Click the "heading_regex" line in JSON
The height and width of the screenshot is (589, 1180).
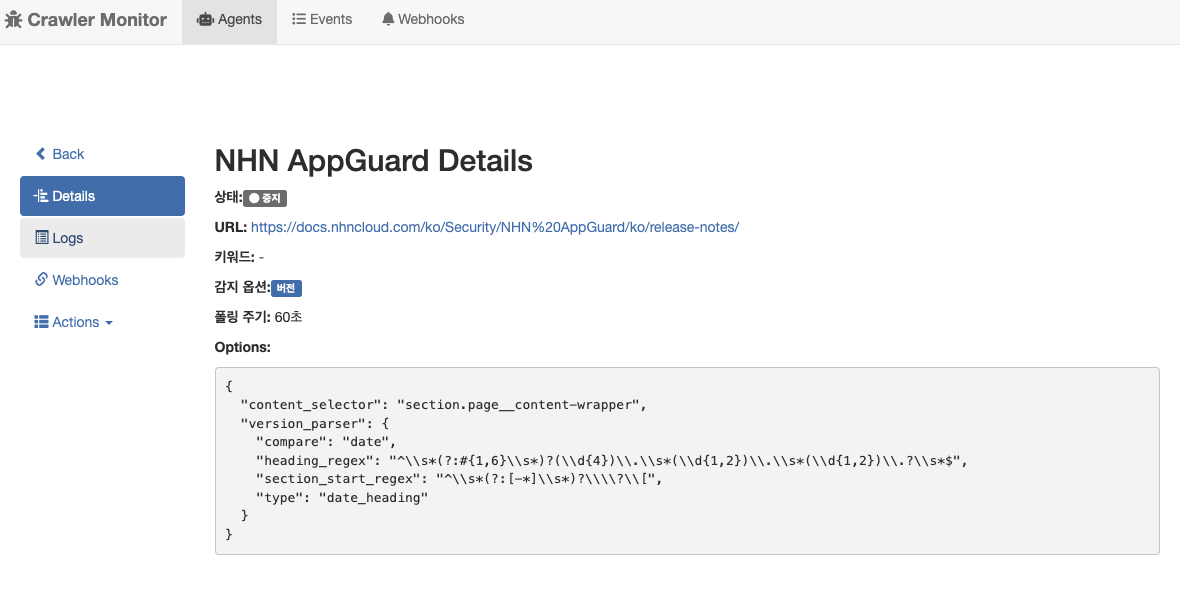click(x=612, y=460)
